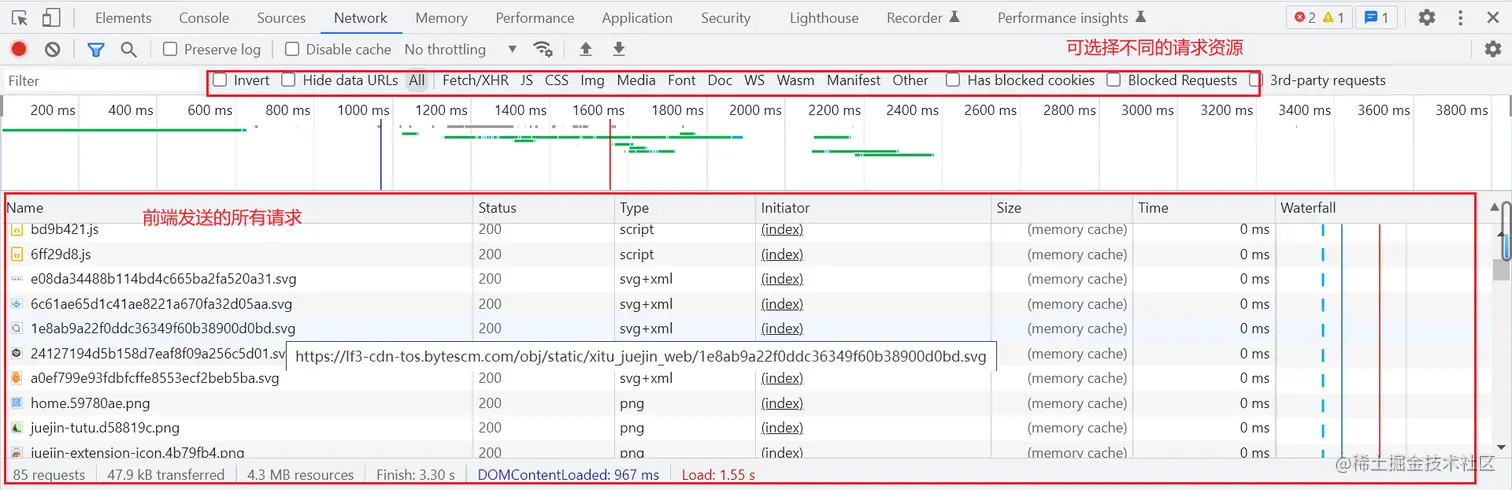
Task: Sort requests by Type column header
Action: 685,208
